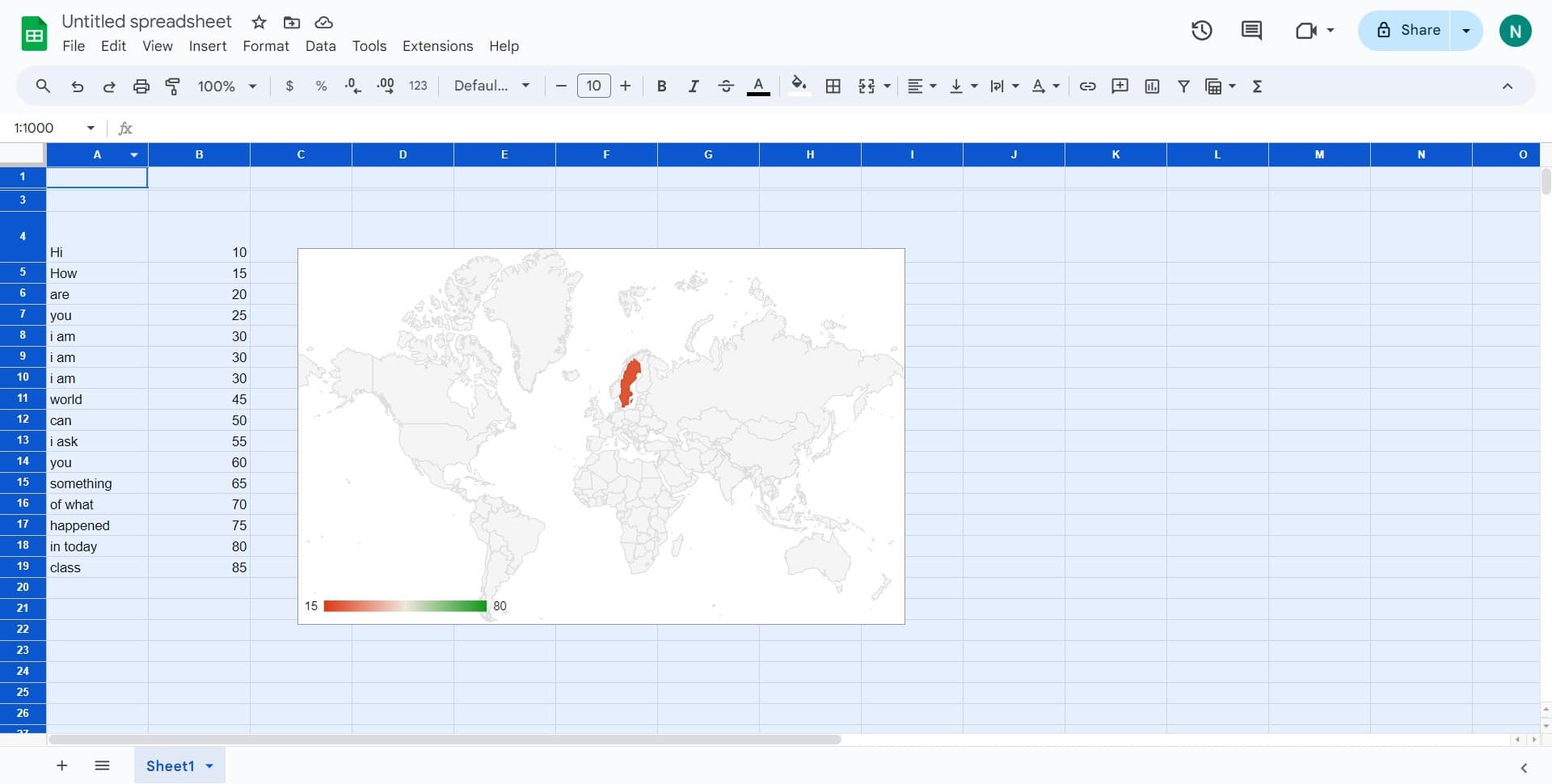1552x784 pixels.
Task: Open the Insert comment tool
Action: tap(1120, 86)
